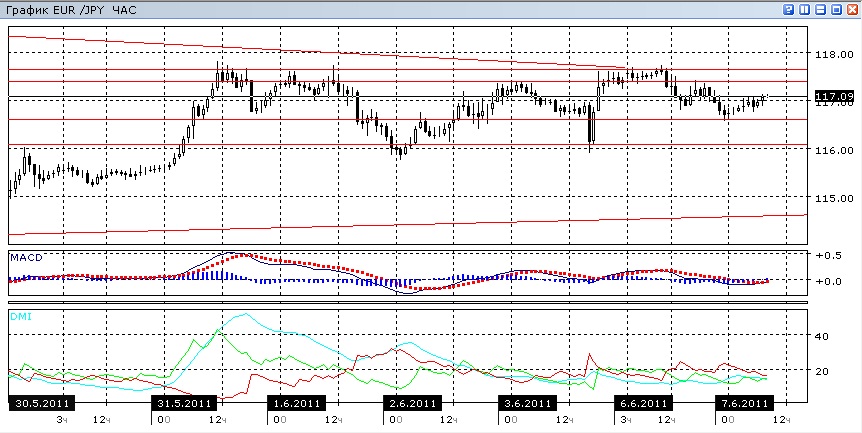This screenshot has height=433, width=862.
Task: Click the 115.00 price axis label
Action: pos(835,198)
